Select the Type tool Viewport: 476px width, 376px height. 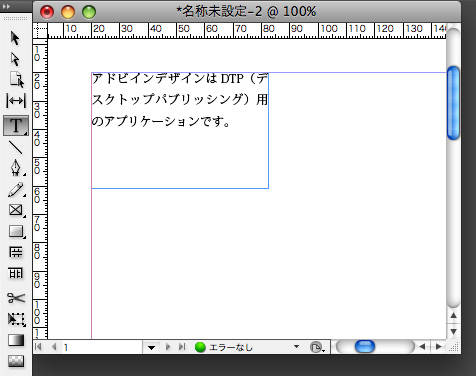click(16, 126)
